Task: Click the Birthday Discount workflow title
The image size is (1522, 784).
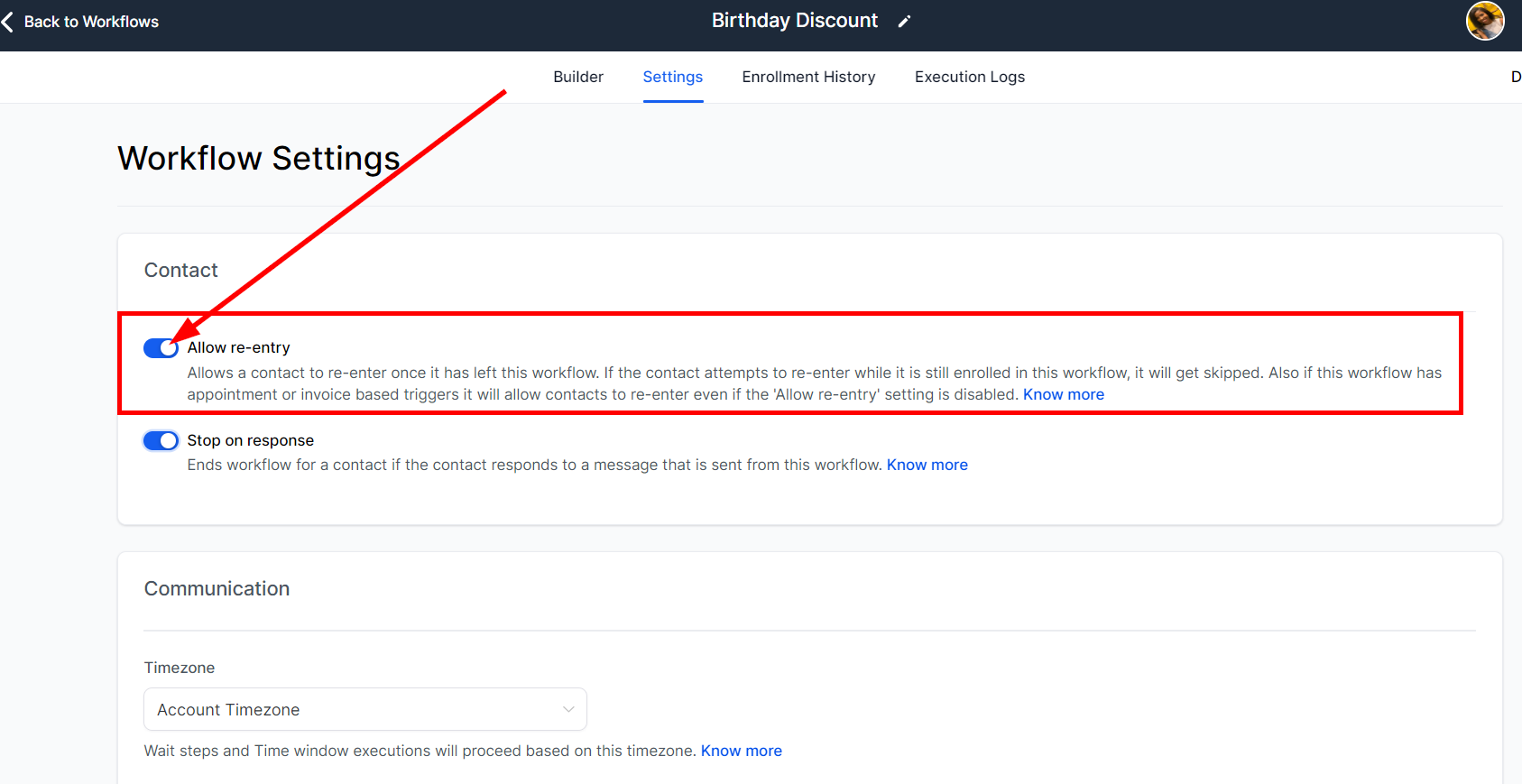Action: click(x=794, y=21)
